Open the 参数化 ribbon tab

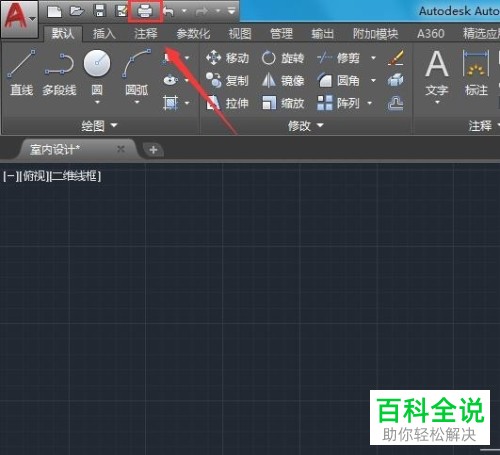coord(193,34)
